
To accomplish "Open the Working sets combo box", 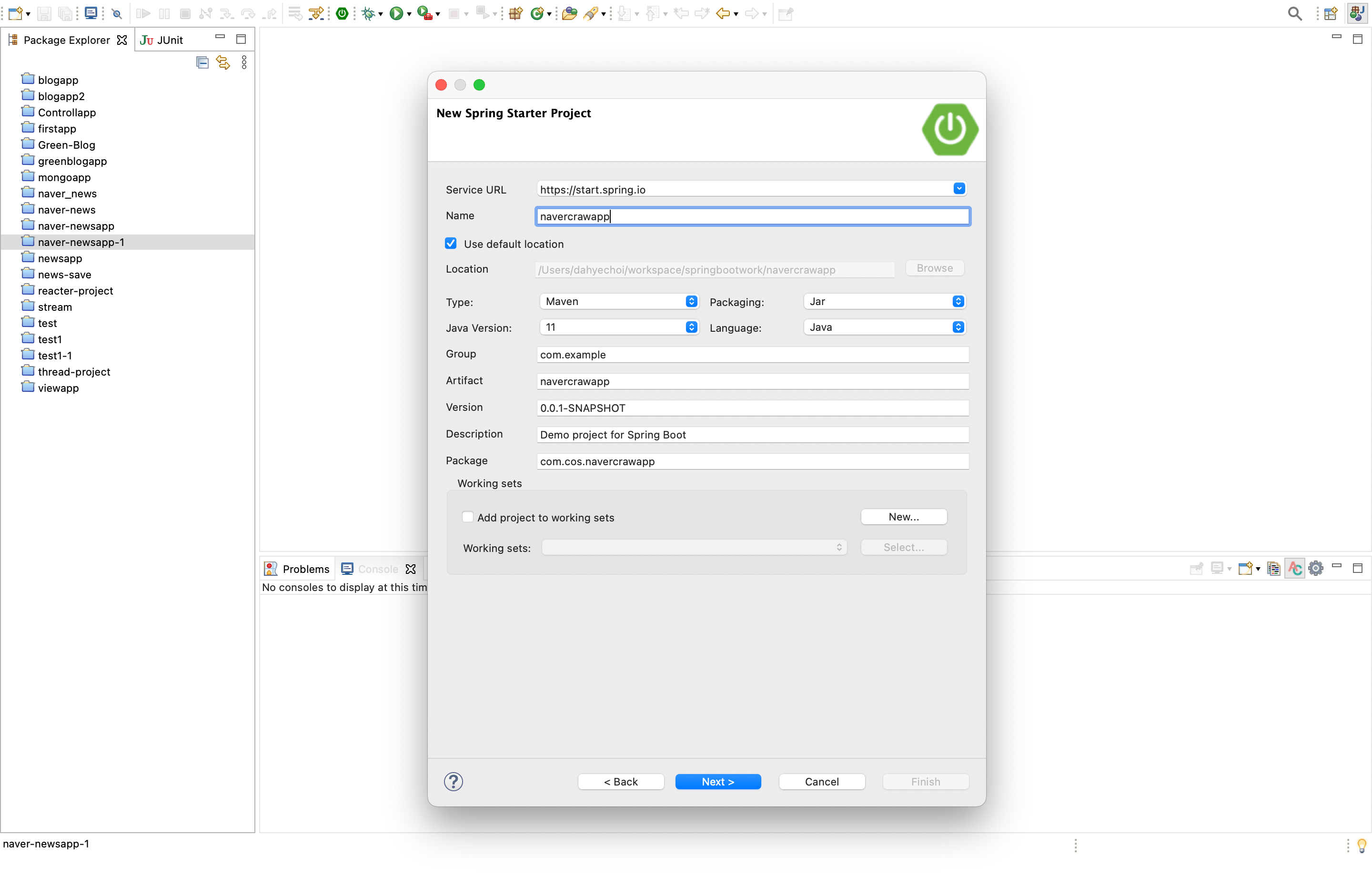I will click(x=694, y=547).
